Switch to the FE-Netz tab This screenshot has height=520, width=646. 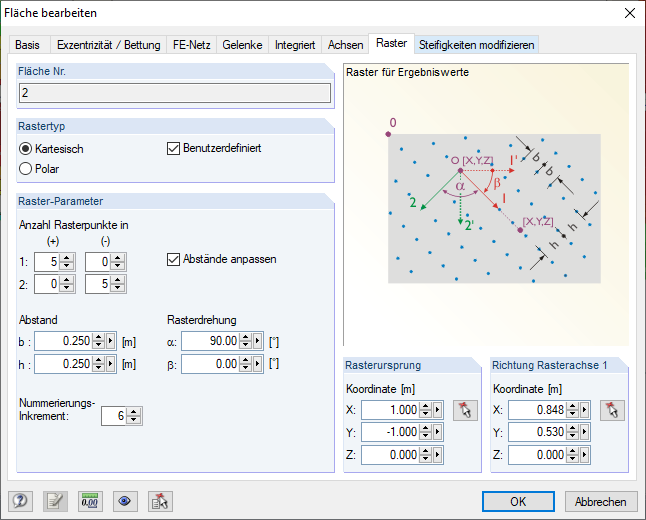coord(192,45)
